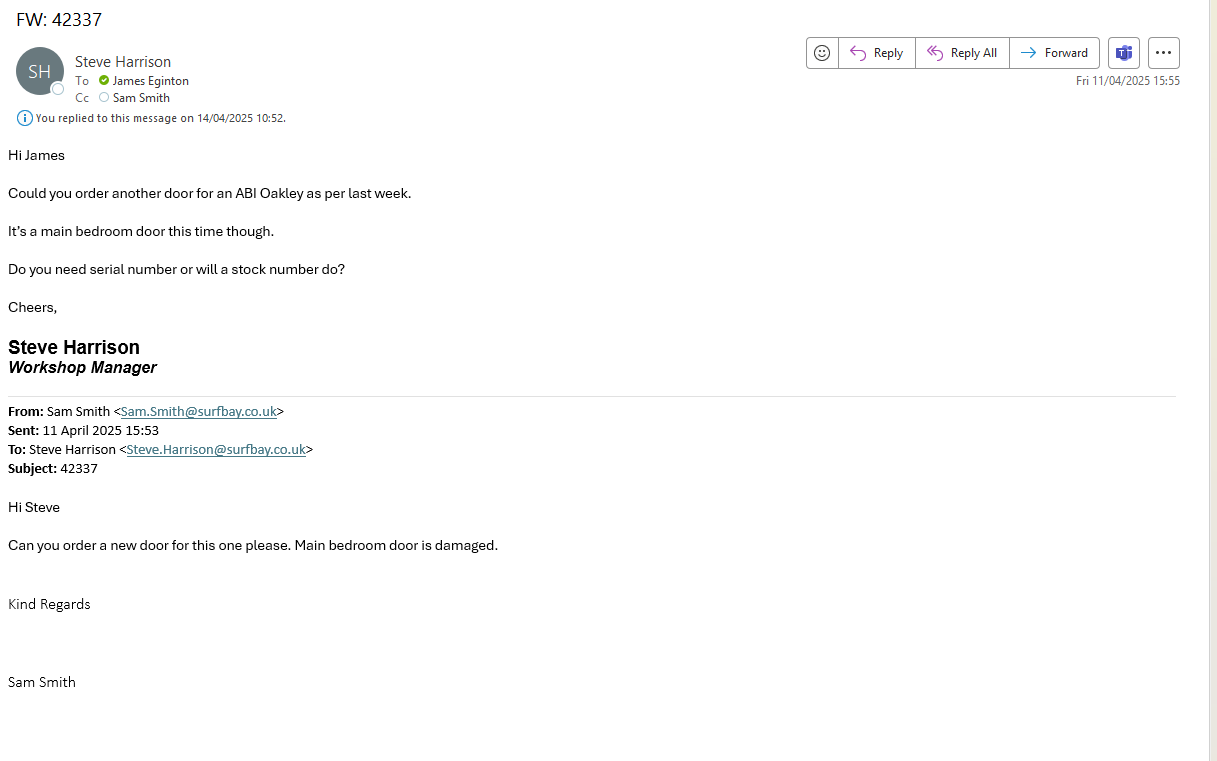This screenshot has width=1217, height=761.
Task: Click the blue info icon by reply notice
Action: tap(25, 118)
